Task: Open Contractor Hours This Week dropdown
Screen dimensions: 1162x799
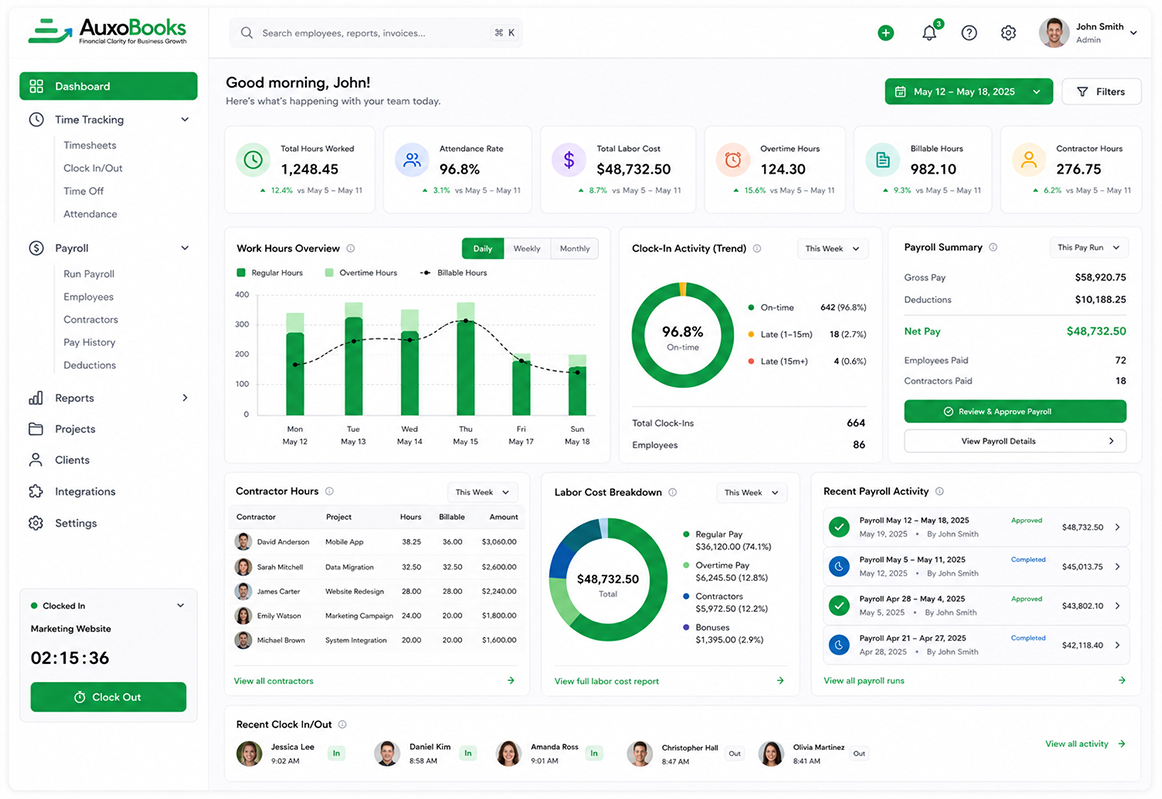Action: 482,492
